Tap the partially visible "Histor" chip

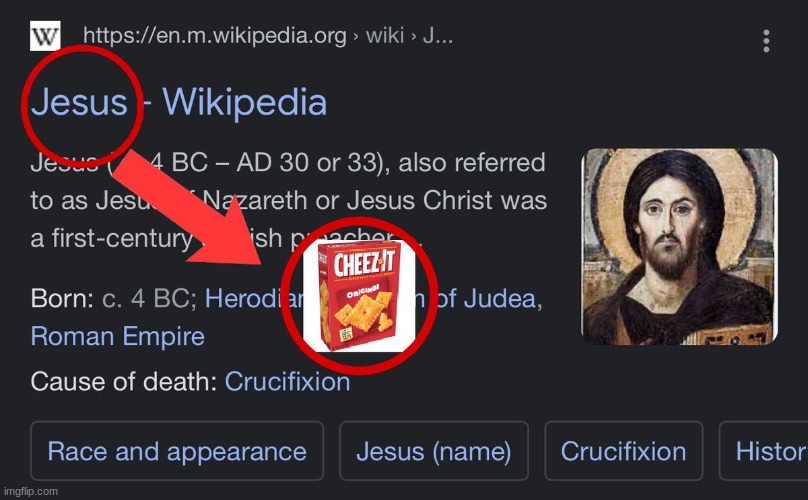pyautogui.click(x=770, y=451)
